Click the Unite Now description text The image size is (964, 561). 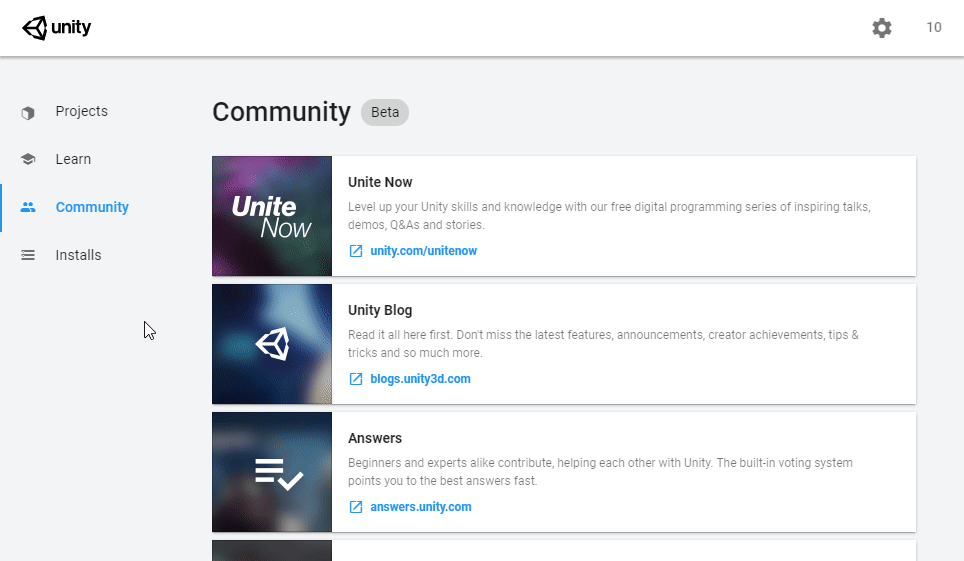(x=609, y=216)
